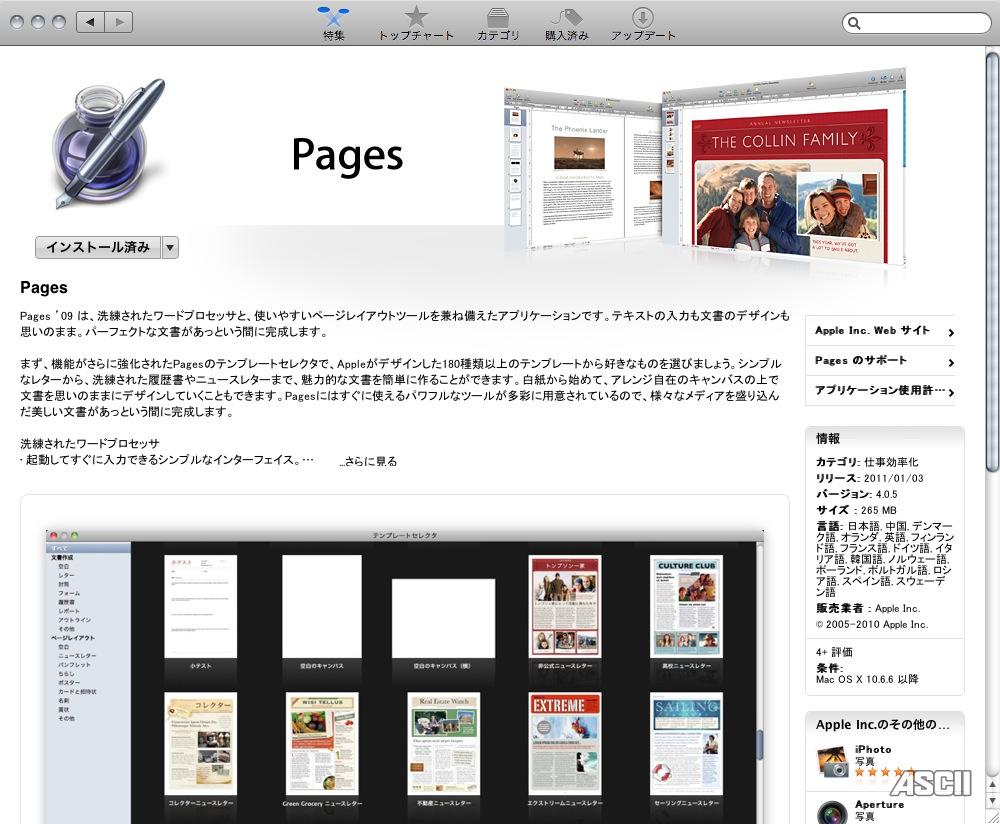The width and height of the screenshot is (1000, 824).
Task: Click the CULTURE CLUB newsletter template thumbnail
Action: click(x=686, y=607)
